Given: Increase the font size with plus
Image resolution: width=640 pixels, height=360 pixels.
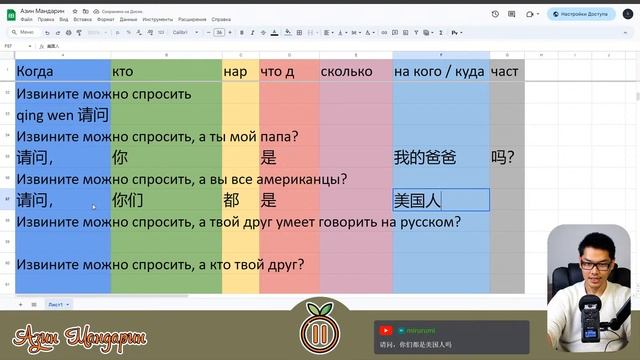Looking at the screenshot, I should tap(230, 33).
